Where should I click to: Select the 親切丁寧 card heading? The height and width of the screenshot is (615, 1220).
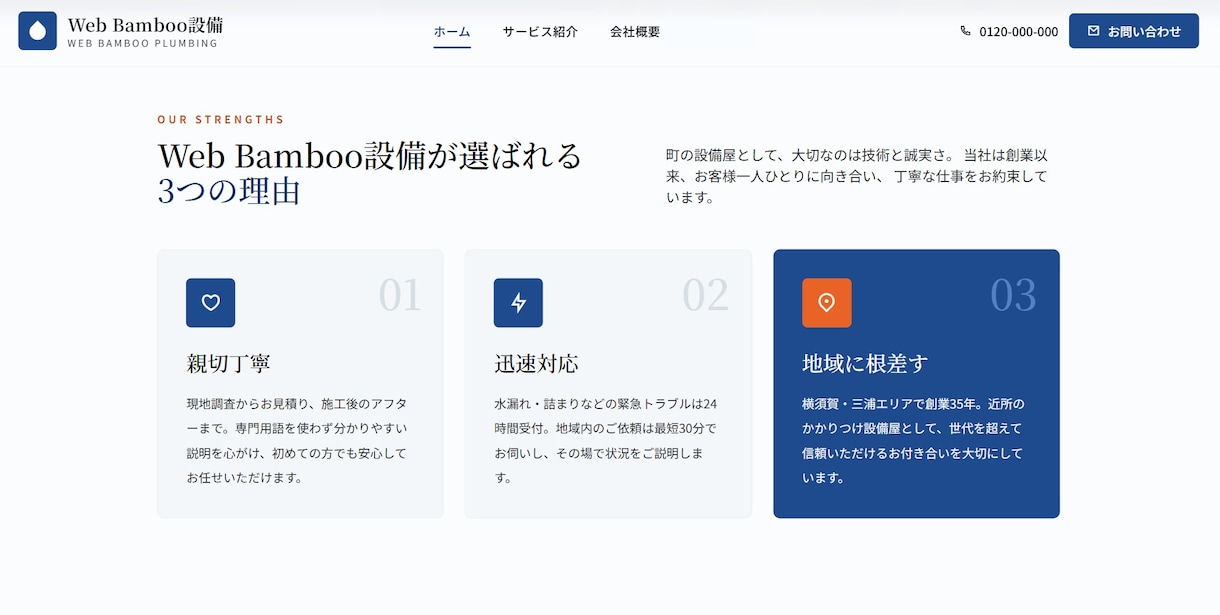click(228, 363)
